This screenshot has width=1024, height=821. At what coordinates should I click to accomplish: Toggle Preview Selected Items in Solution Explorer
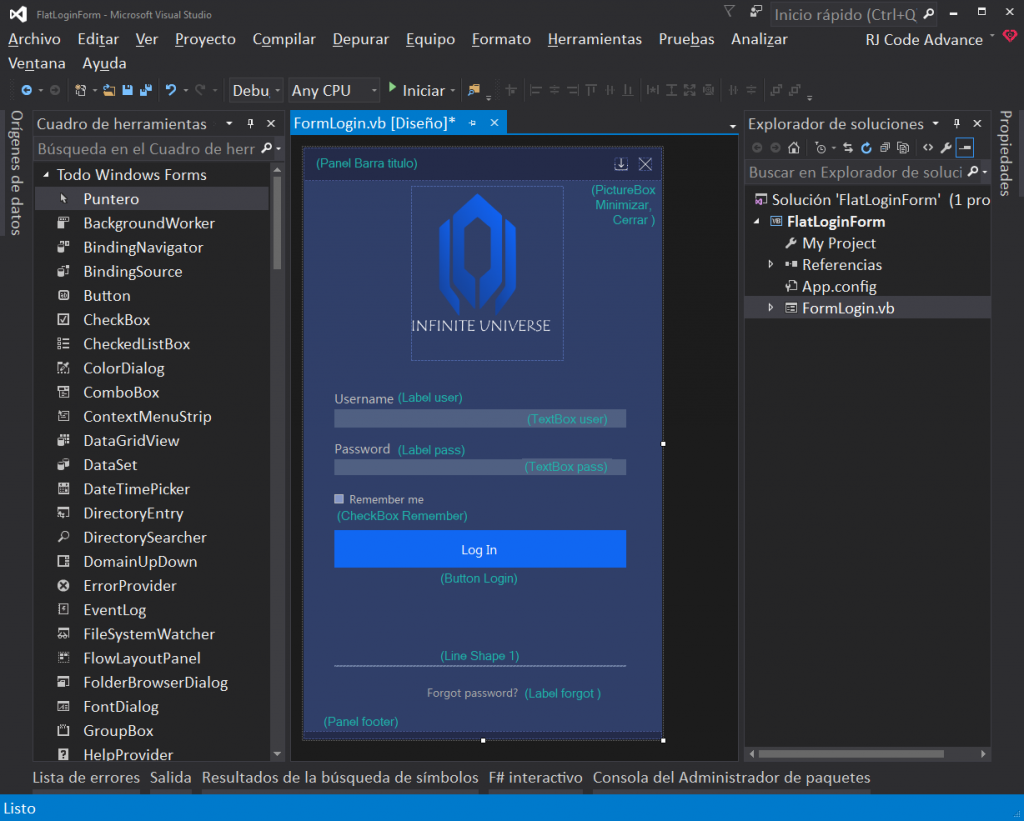963,148
